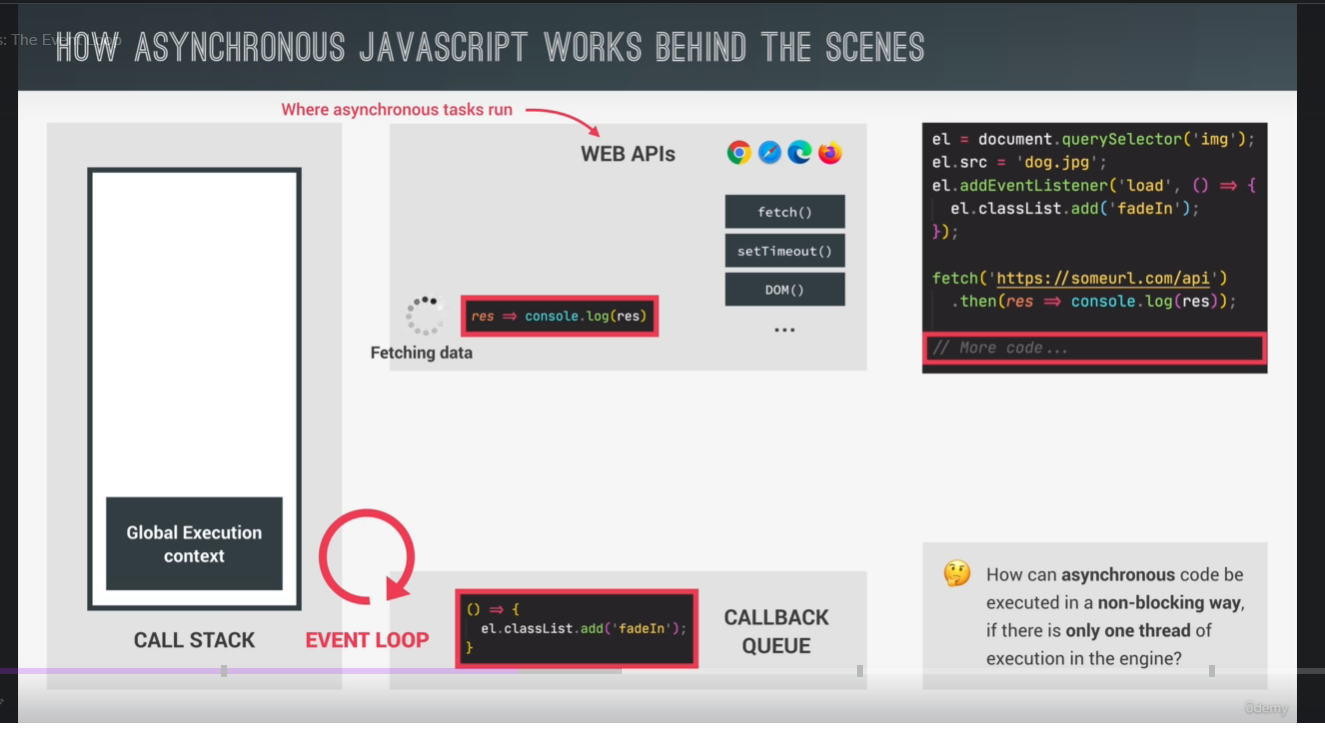Viewport: 1325px width, 737px height.
Task: Click the ellipsis under the DOM() box
Action: (x=784, y=330)
